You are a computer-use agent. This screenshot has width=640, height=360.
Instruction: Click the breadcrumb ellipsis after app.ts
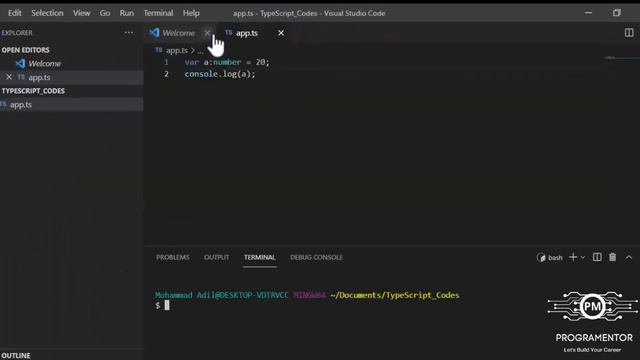point(200,51)
